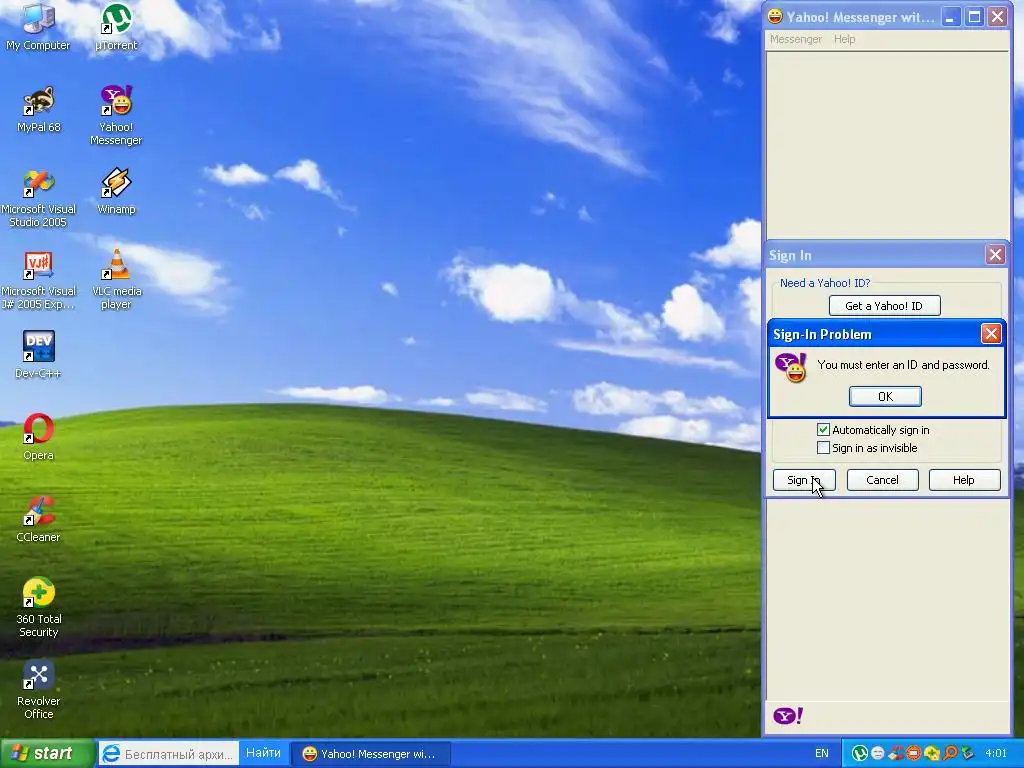Open the Messenger menu
The width and height of the screenshot is (1024, 768).
tap(795, 39)
